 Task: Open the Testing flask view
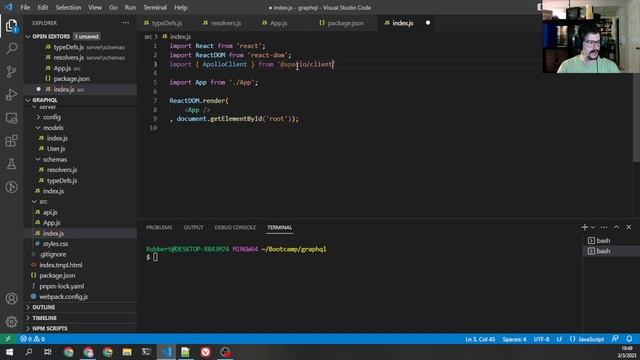click(x=11, y=164)
